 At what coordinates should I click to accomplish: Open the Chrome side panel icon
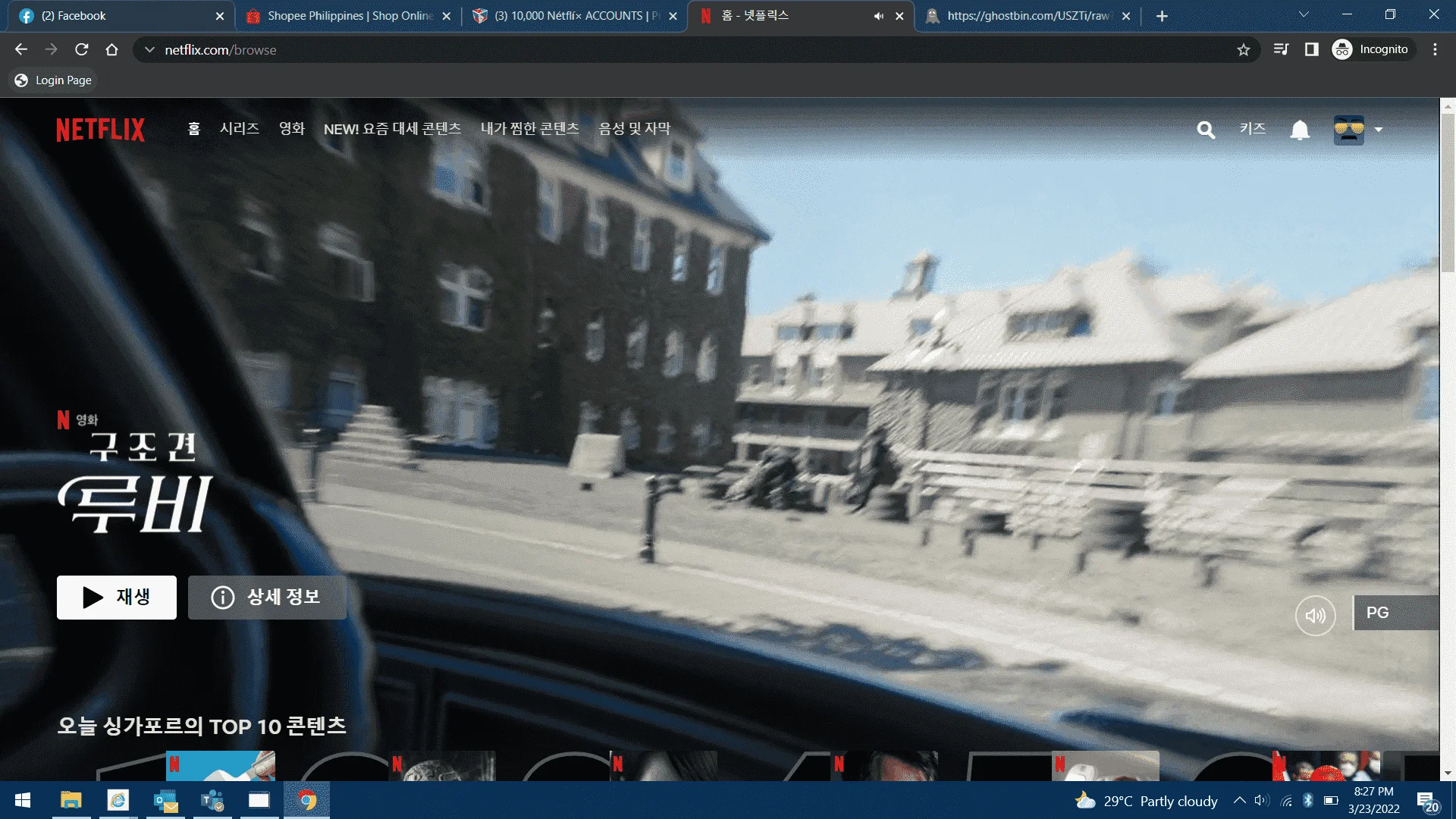pyautogui.click(x=1312, y=49)
